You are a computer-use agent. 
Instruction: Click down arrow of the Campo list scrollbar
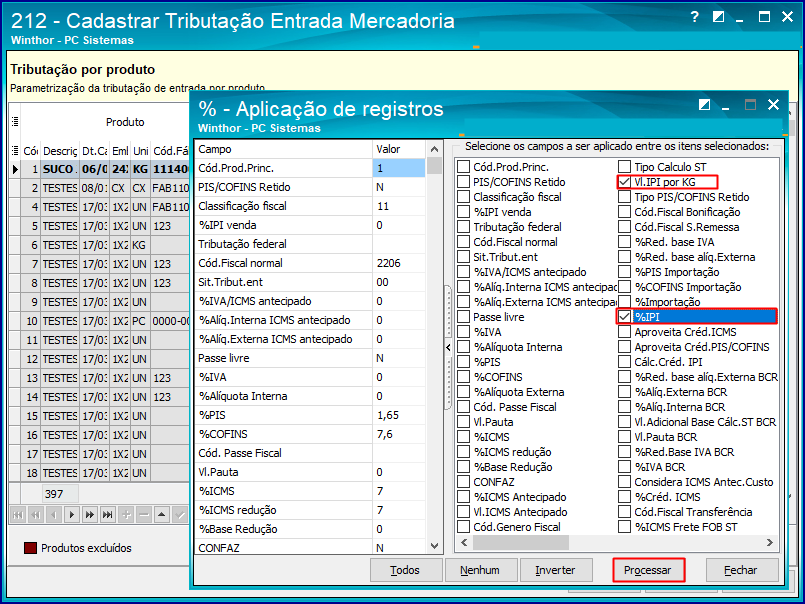pyautogui.click(x=434, y=546)
